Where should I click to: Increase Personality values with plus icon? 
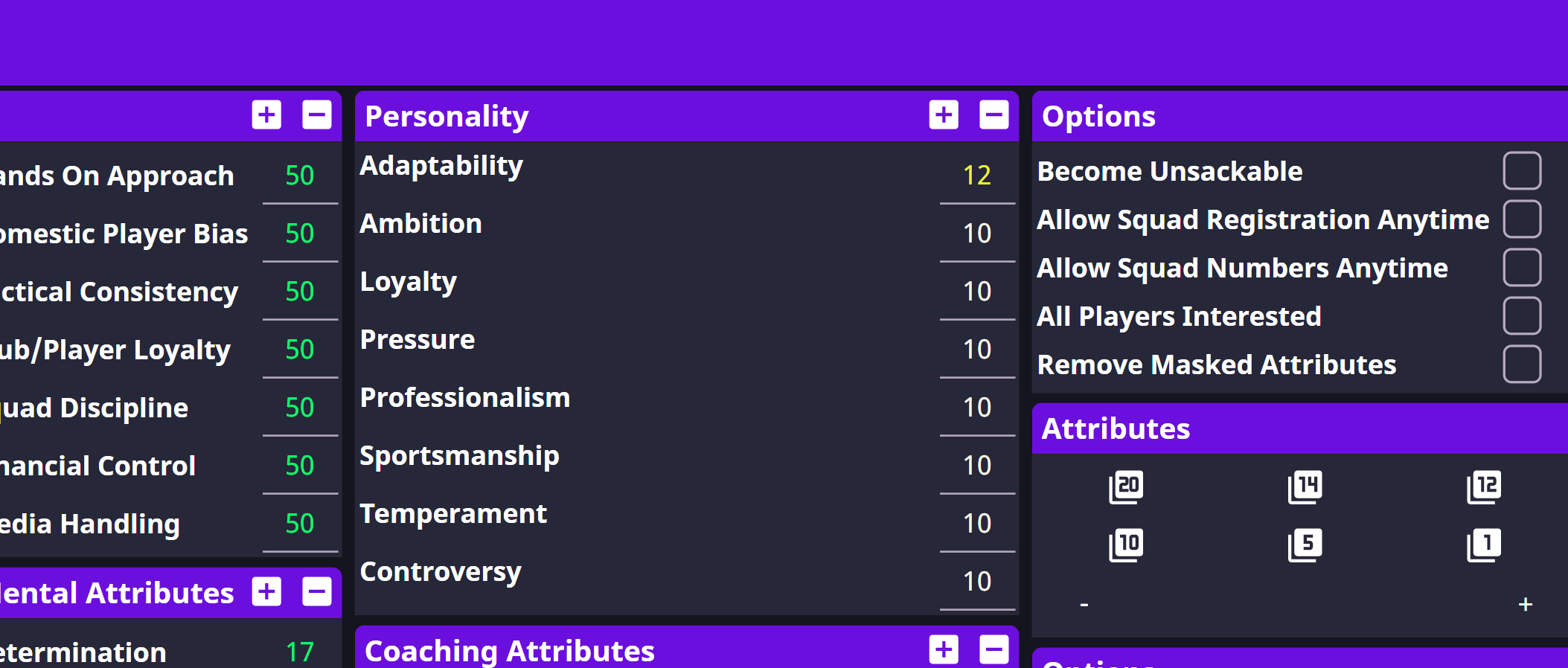944,115
